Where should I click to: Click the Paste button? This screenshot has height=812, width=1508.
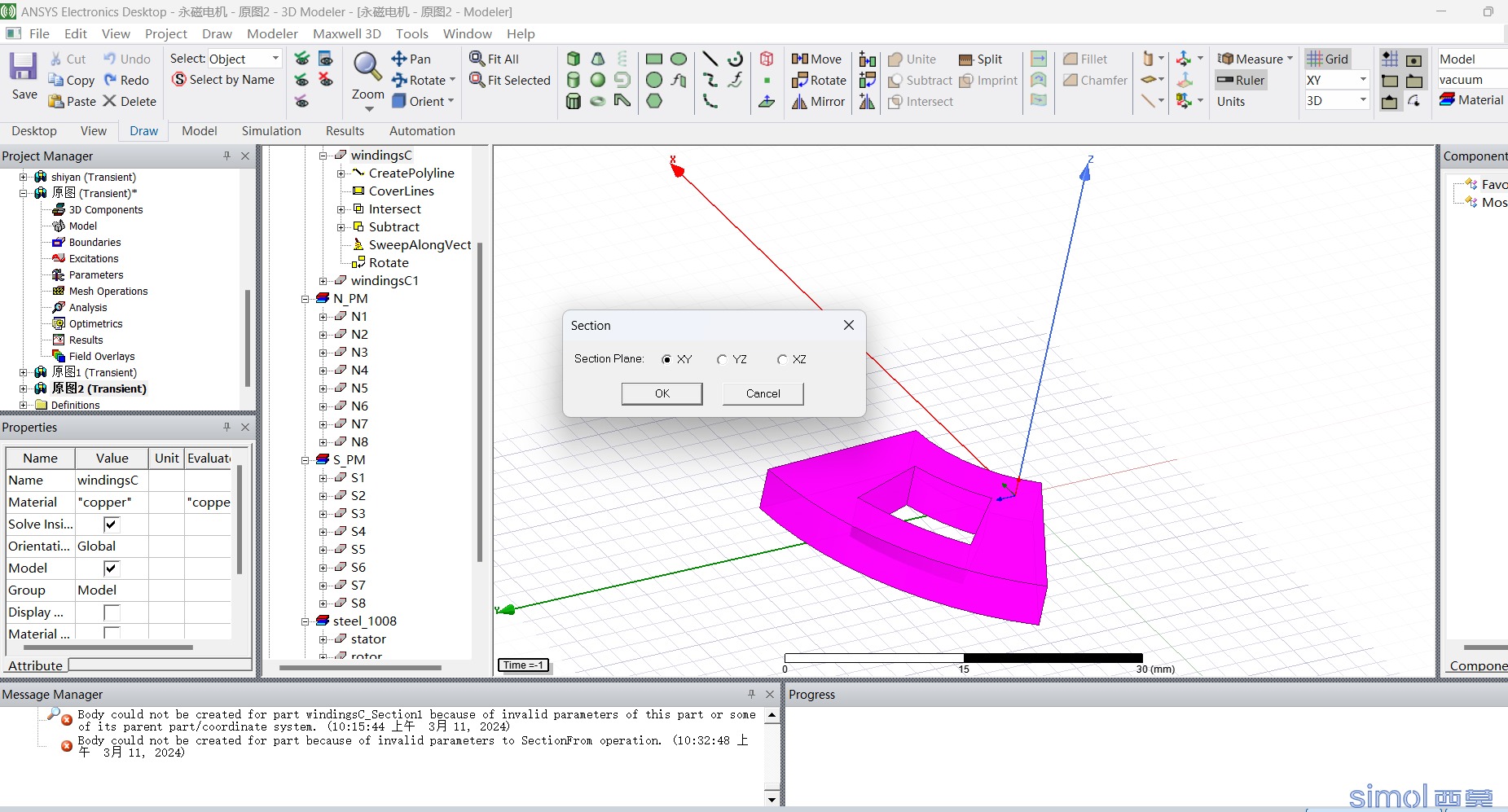73,101
